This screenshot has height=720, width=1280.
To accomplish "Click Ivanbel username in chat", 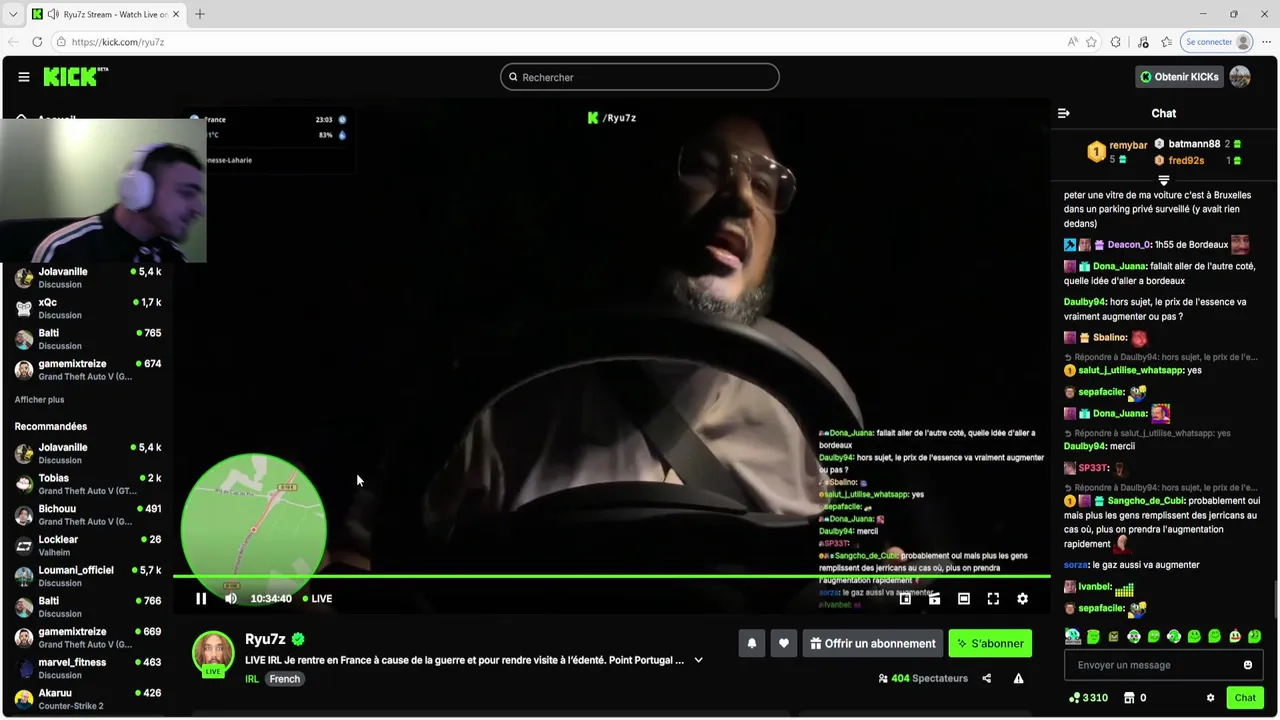I will [1094, 587].
